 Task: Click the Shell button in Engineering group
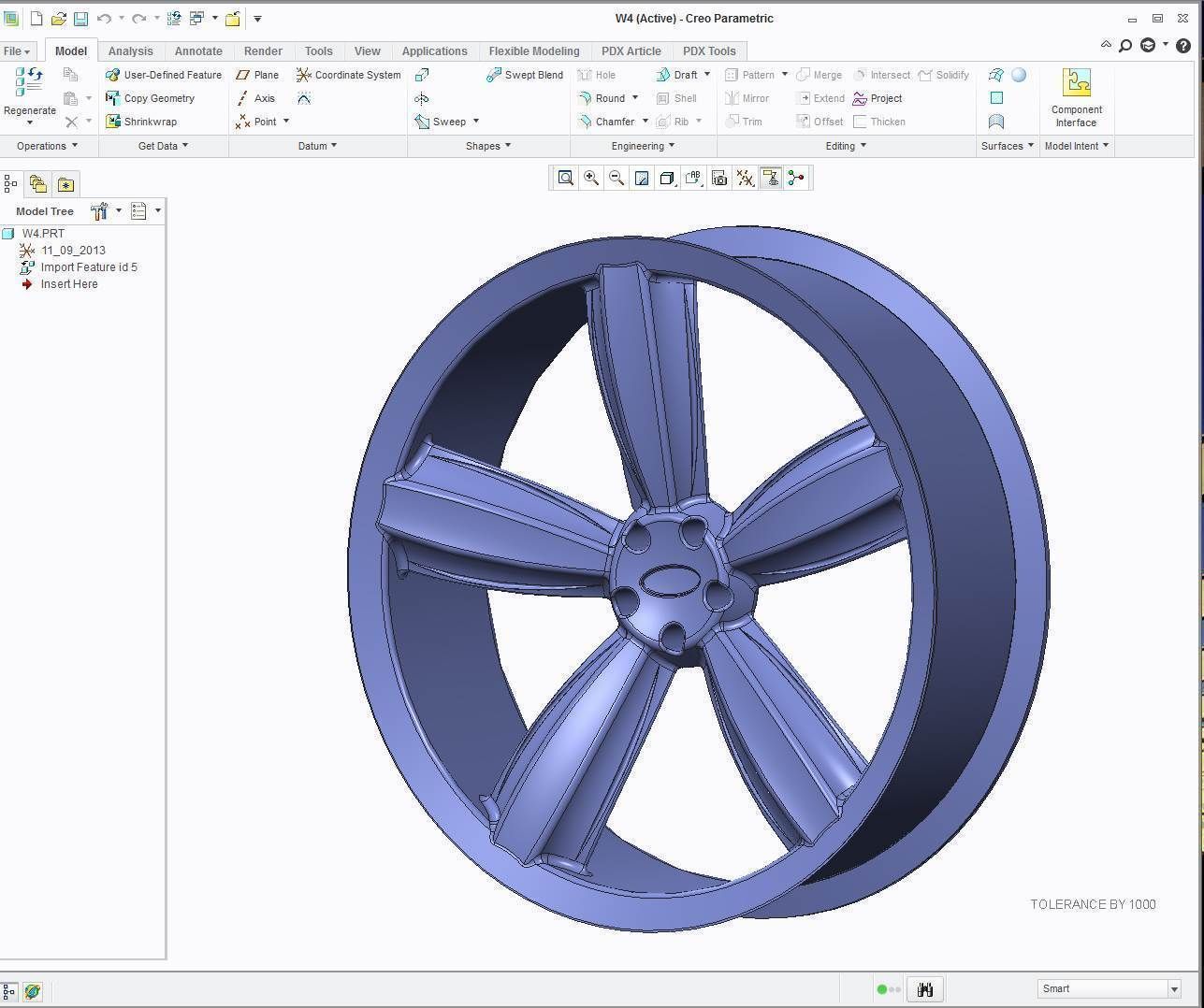coord(677,98)
